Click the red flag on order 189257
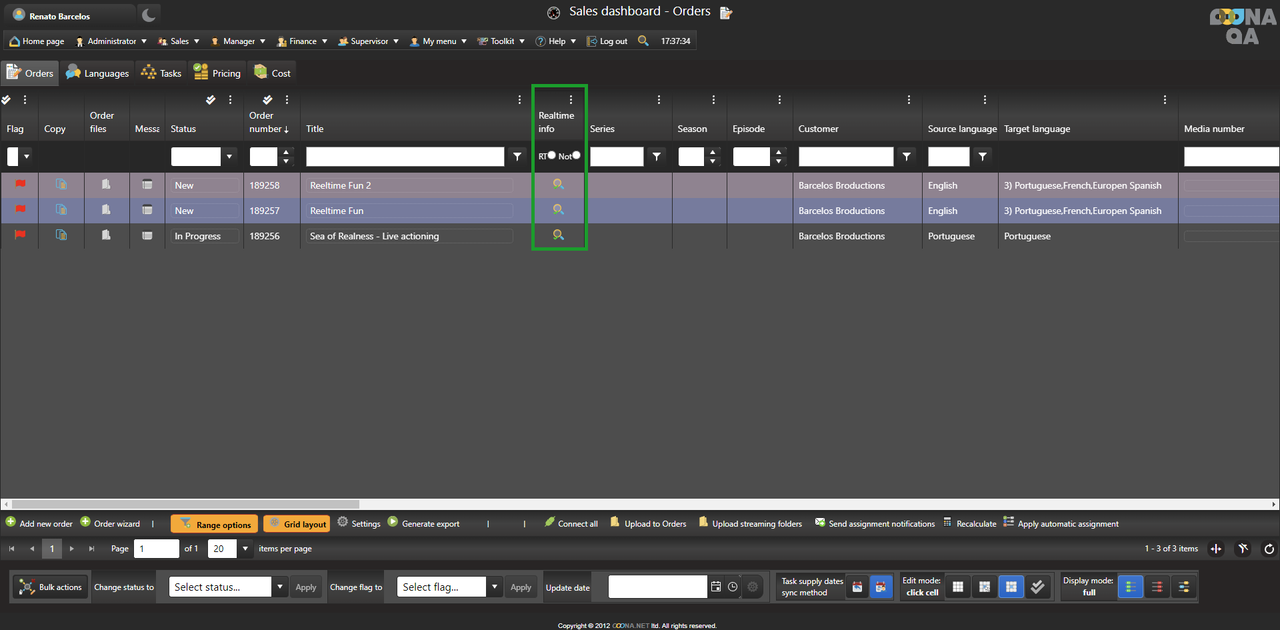 click(x=20, y=210)
